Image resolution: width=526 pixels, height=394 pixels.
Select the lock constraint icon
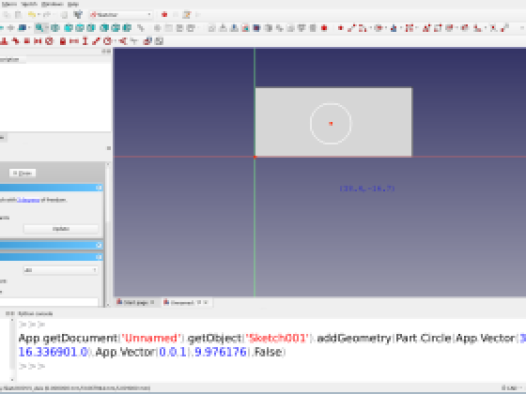pyautogui.click(x=62, y=41)
